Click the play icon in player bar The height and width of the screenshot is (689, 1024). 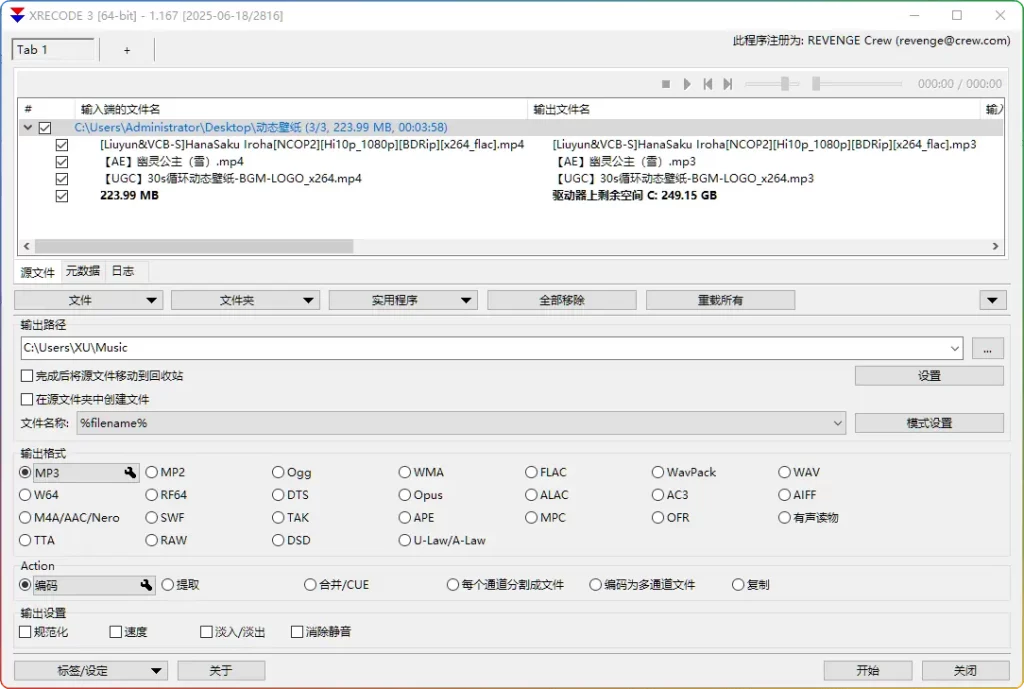tap(687, 84)
